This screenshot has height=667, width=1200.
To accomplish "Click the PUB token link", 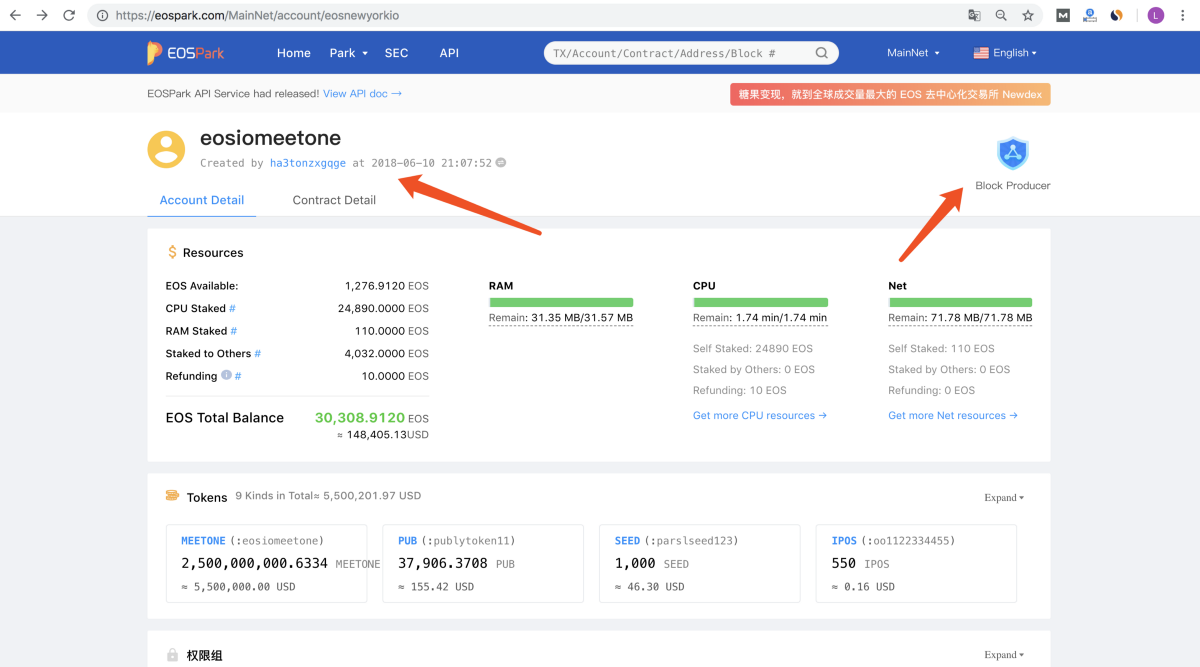I will [407, 541].
